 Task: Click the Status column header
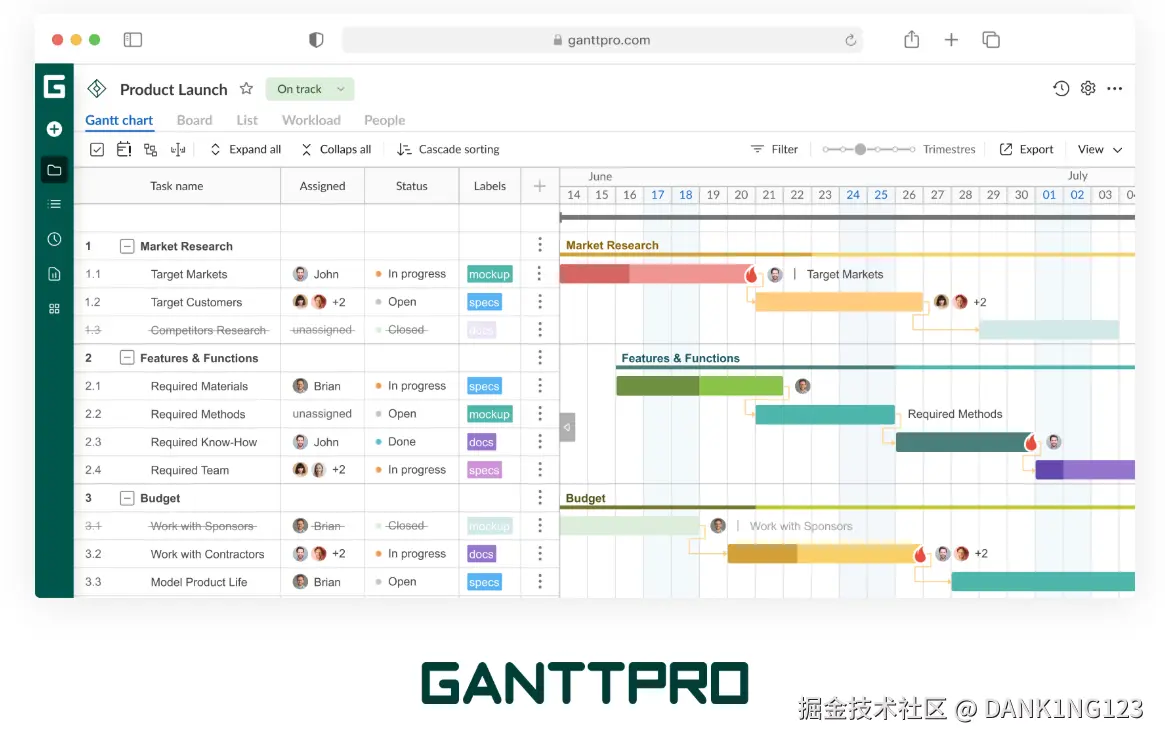click(412, 187)
